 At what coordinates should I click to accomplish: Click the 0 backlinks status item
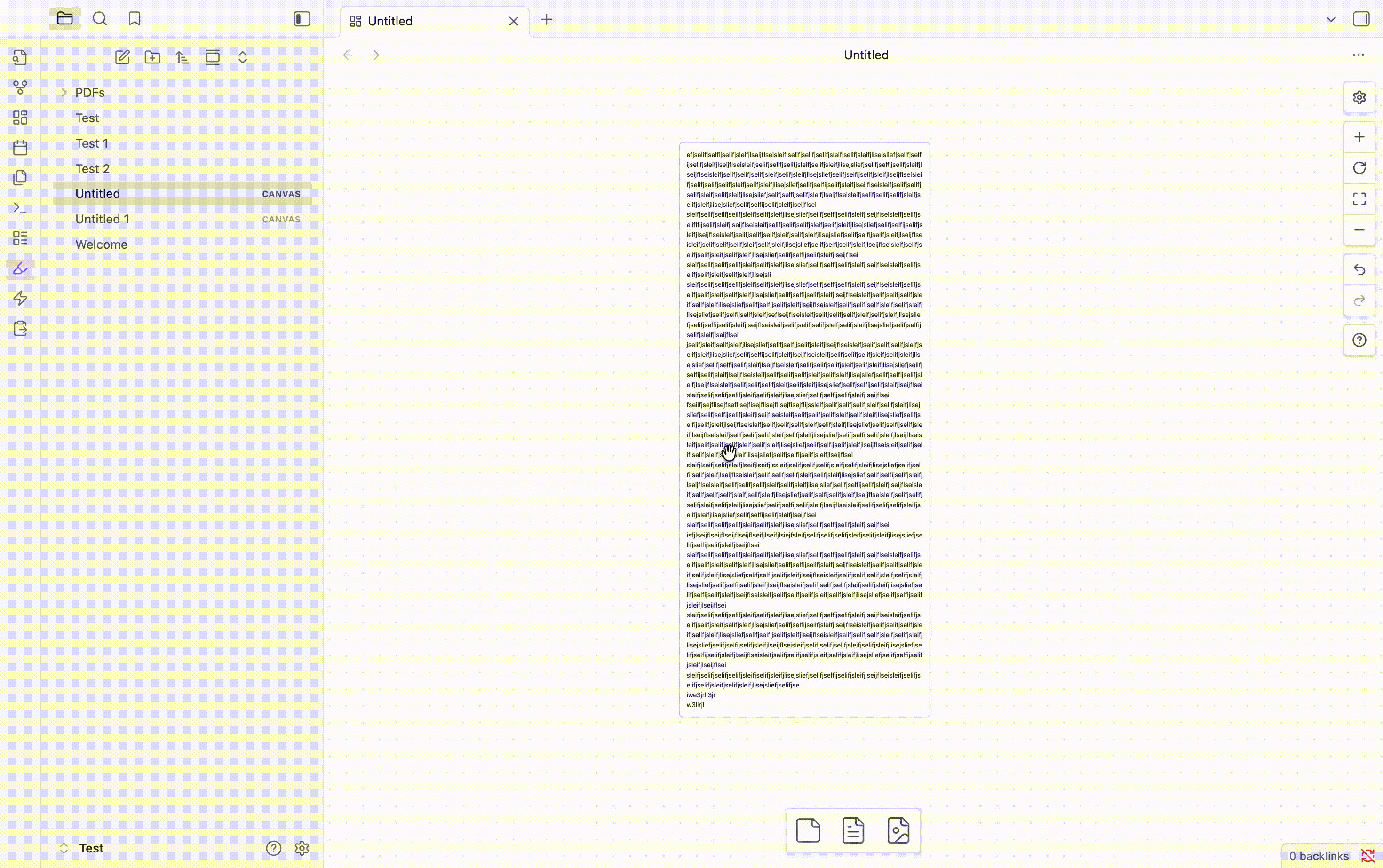pyautogui.click(x=1318, y=856)
